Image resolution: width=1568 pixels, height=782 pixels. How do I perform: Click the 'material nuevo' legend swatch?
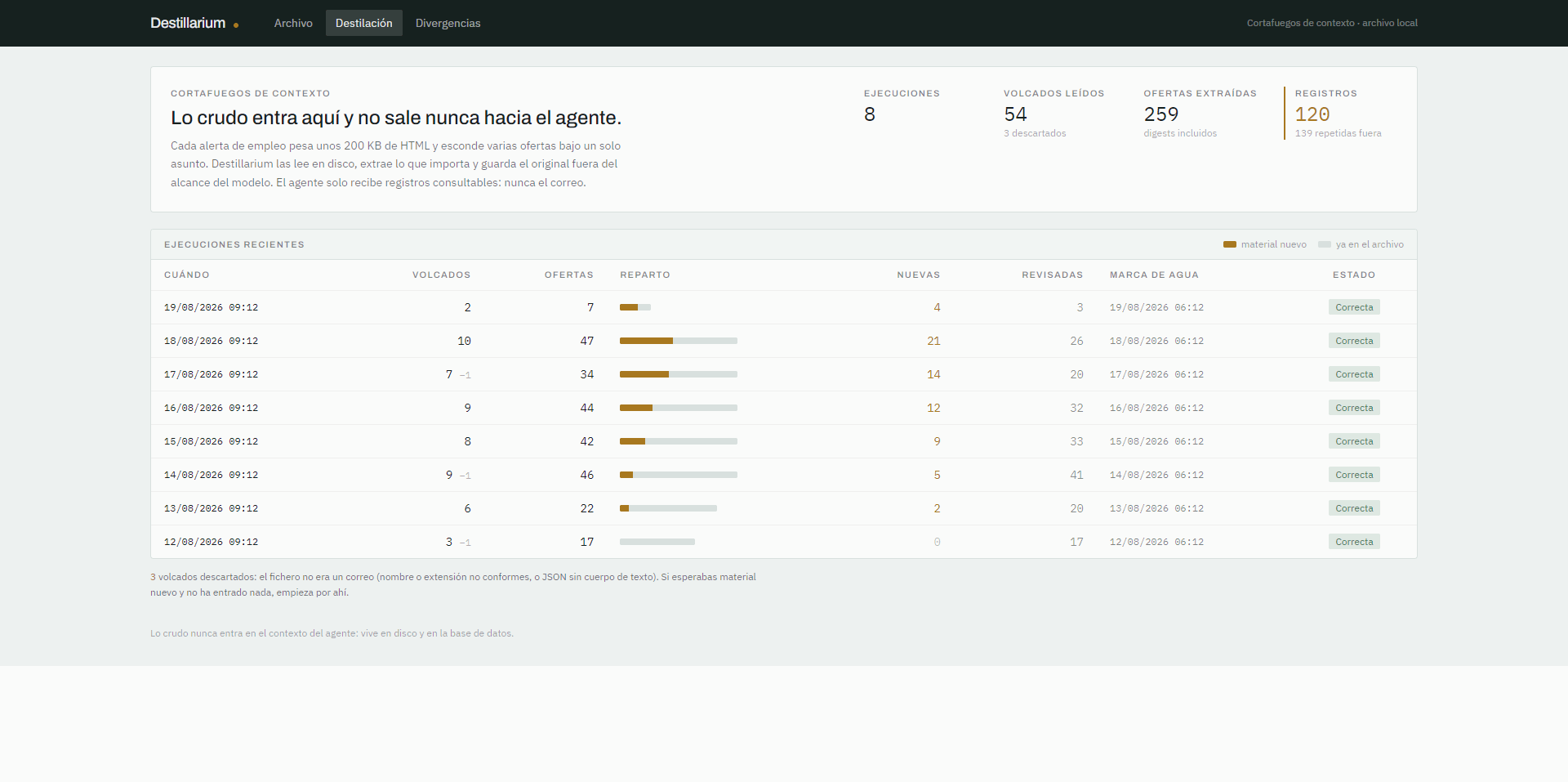coord(1230,244)
